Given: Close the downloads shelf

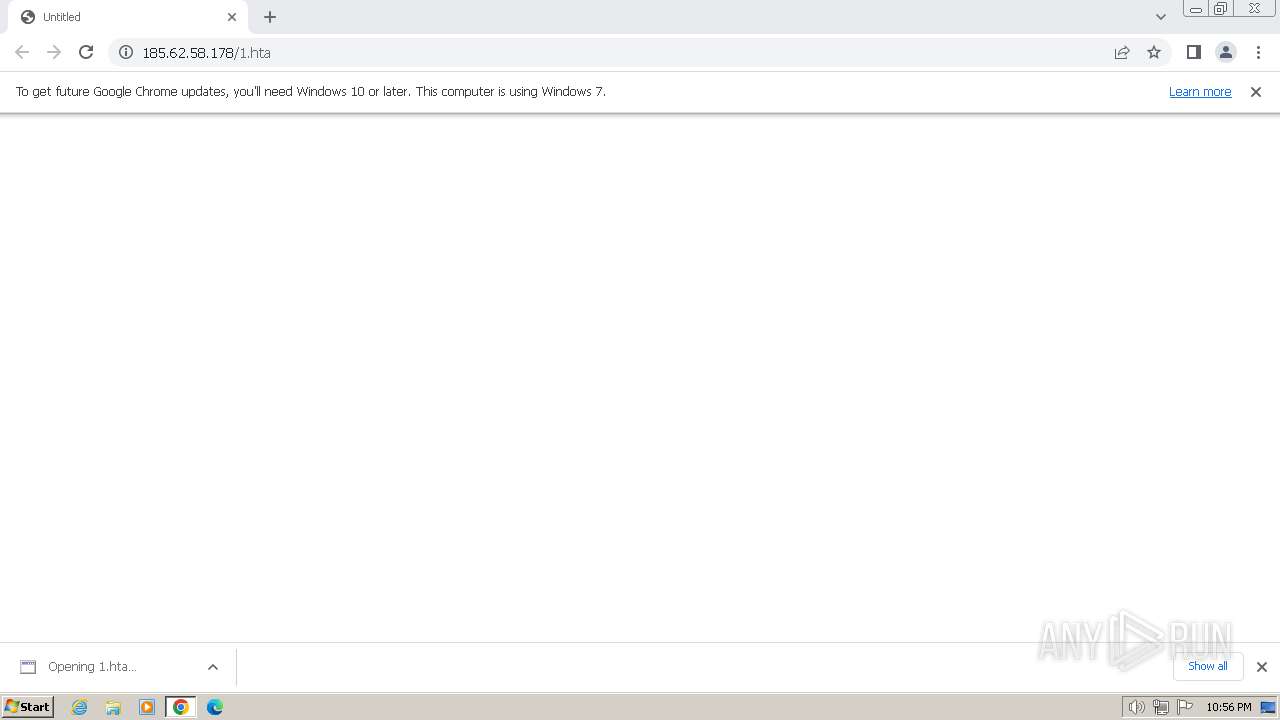Looking at the screenshot, I should click(1262, 667).
